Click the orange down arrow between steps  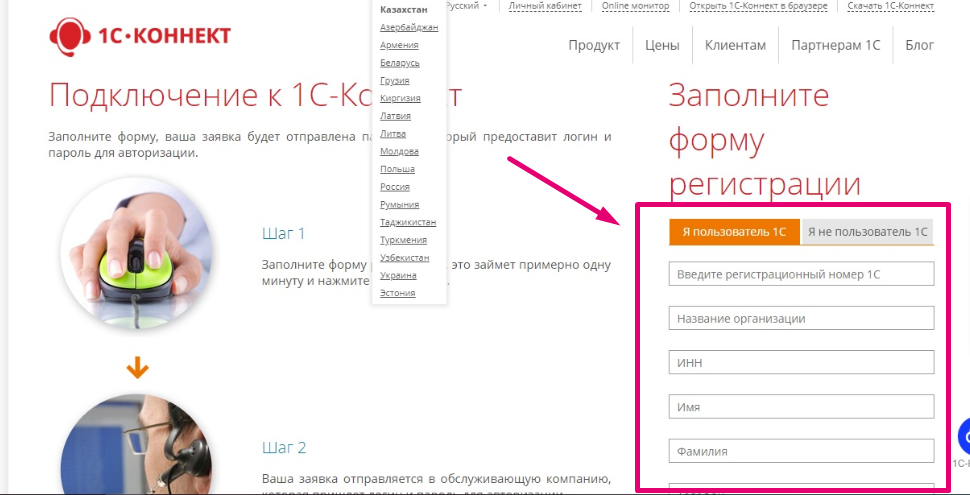point(137,369)
